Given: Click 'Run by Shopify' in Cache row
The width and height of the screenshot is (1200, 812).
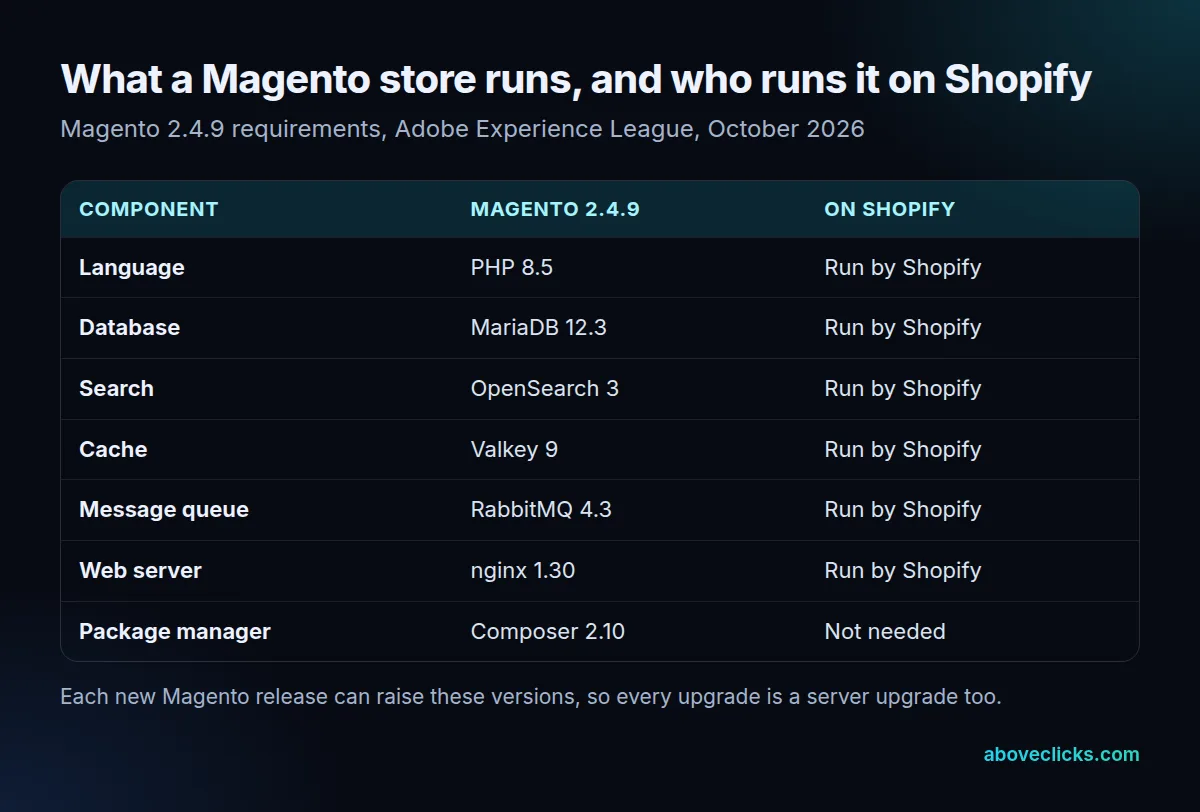Looking at the screenshot, I should (902, 450).
